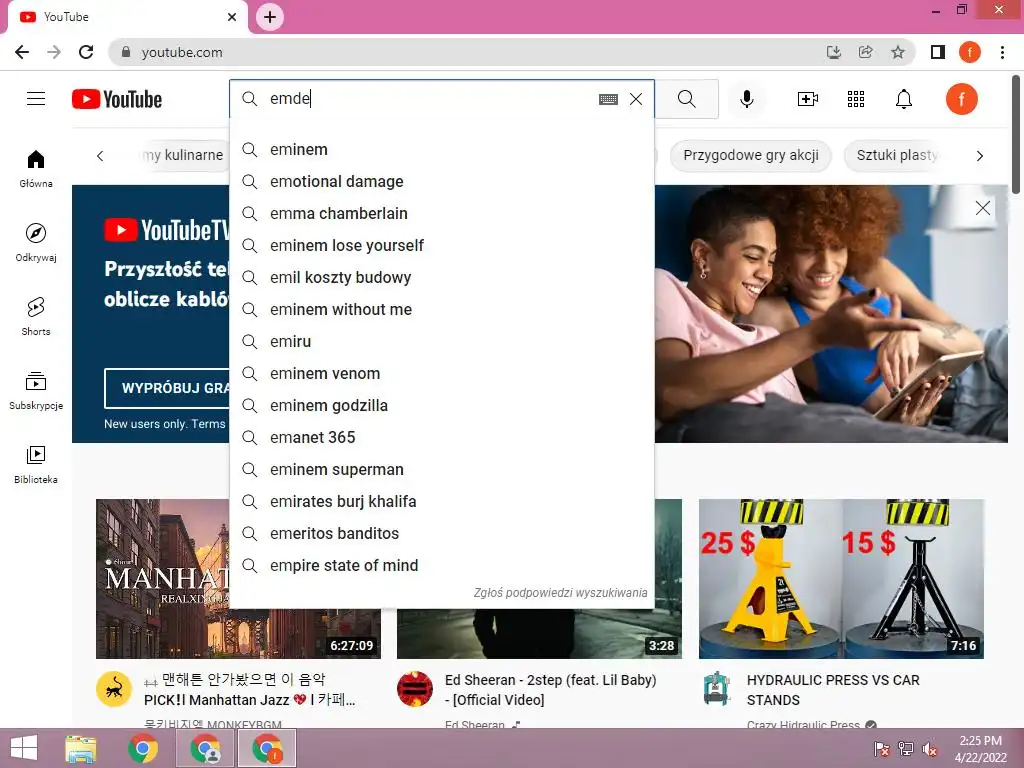The image size is (1024, 768).
Task: Open the on-screen keyboard in the search box
Action: [608, 99]
